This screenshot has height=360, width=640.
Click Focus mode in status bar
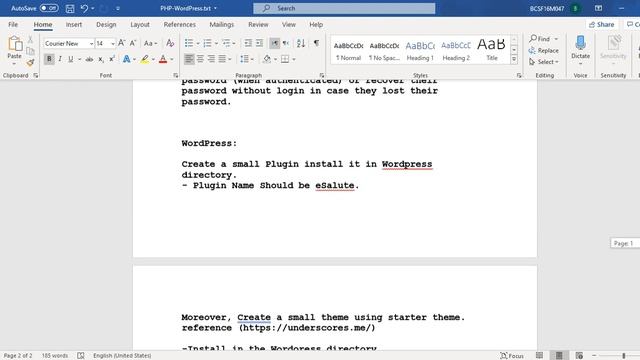pyautogui.click(x=512, y=356)
